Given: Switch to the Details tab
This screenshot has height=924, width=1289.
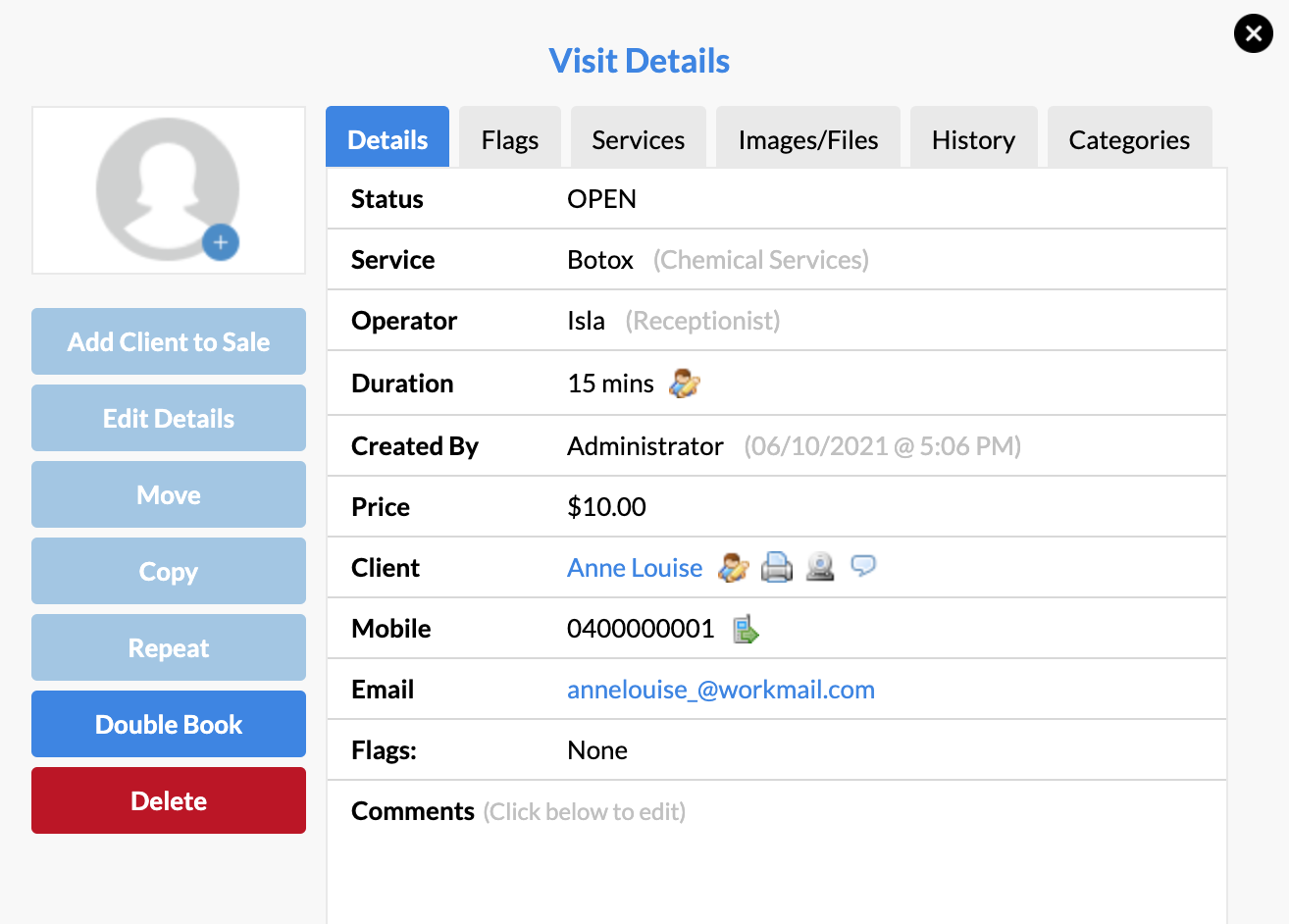Looking at the screenshot, I should tap(387, 137).
